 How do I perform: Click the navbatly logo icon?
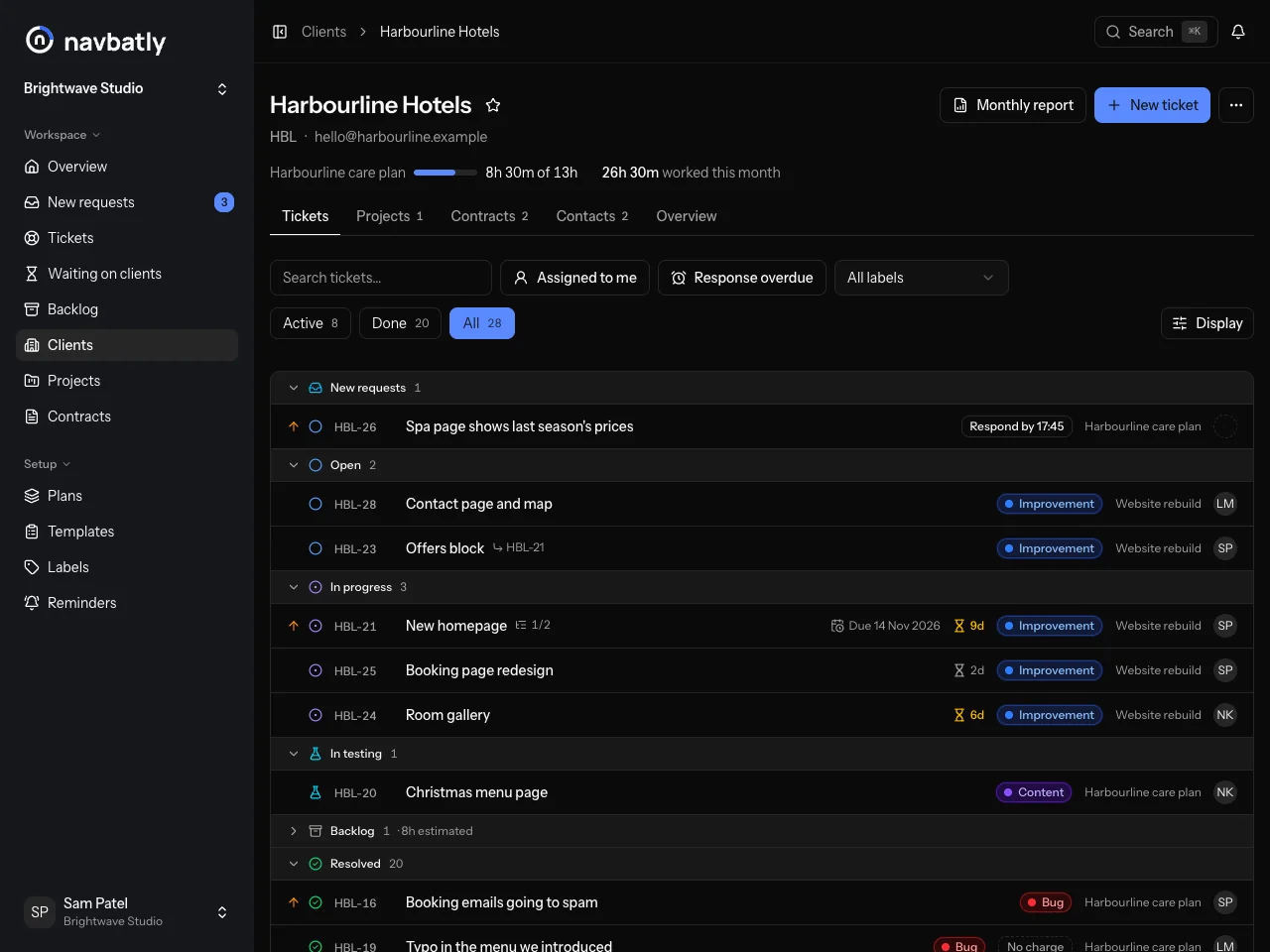(40, 40)
